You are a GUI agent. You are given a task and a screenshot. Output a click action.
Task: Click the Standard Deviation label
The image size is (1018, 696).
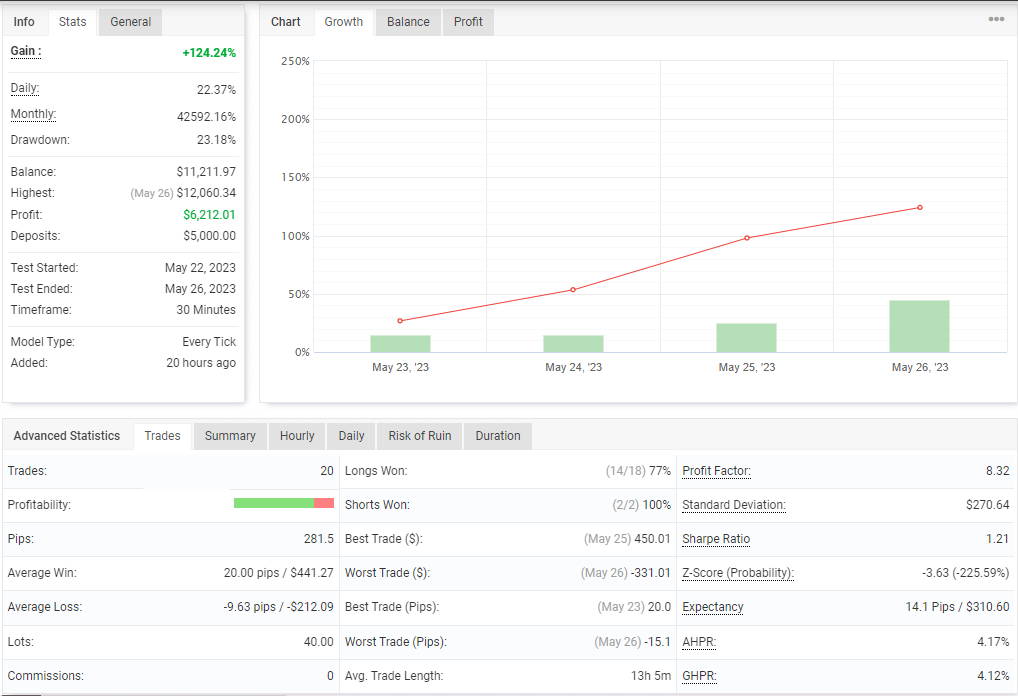(734, 505)
